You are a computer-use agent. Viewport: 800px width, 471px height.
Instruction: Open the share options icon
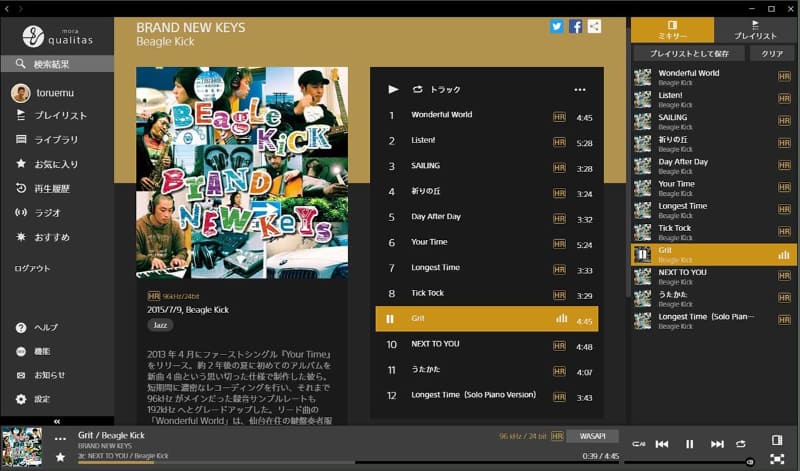(594, 27)
